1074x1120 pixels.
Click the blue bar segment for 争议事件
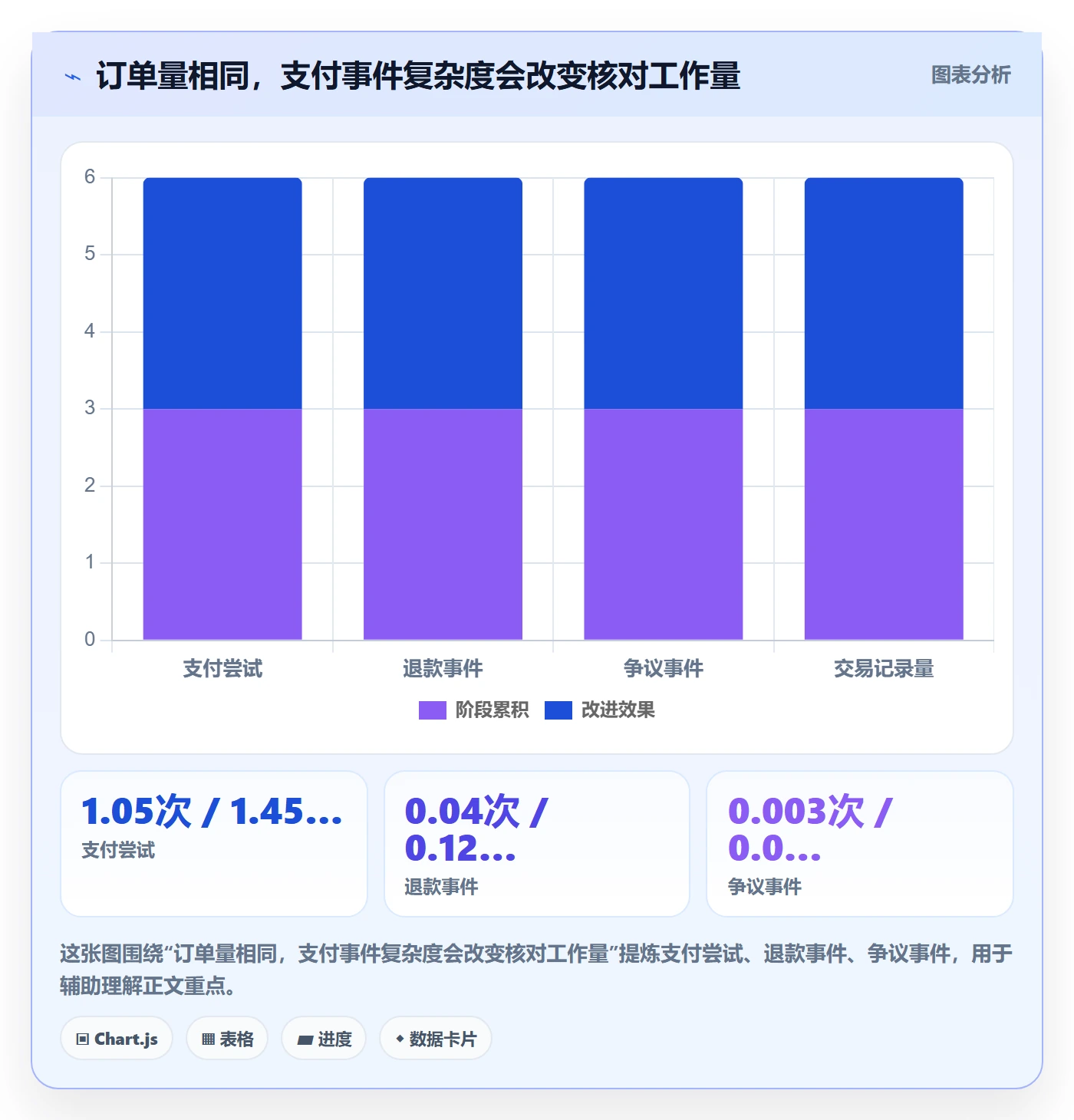click(x=664, y=293)
